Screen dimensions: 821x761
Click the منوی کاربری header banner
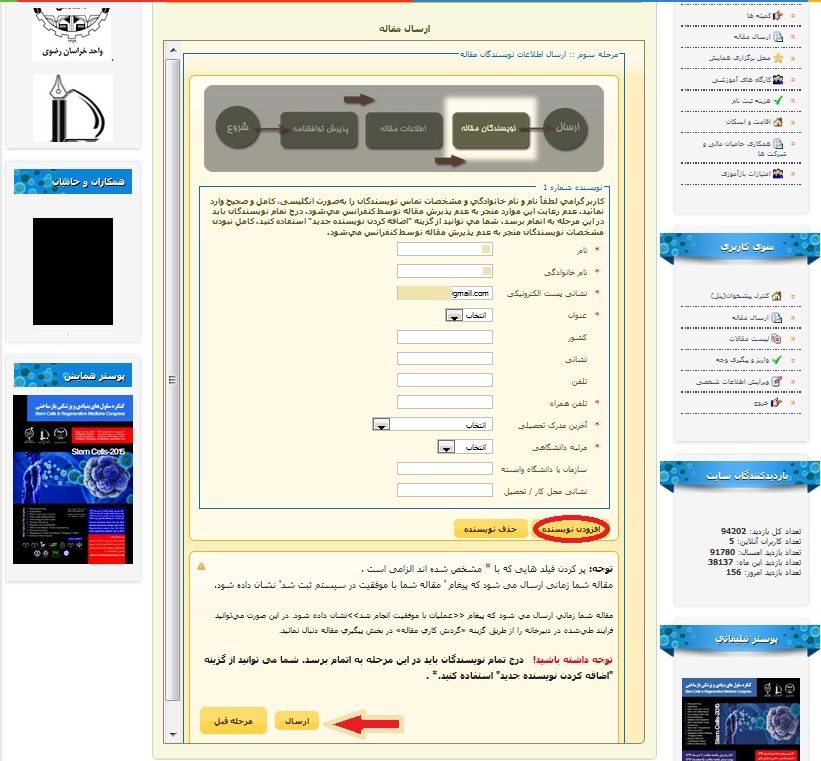(x=740, y=247)
